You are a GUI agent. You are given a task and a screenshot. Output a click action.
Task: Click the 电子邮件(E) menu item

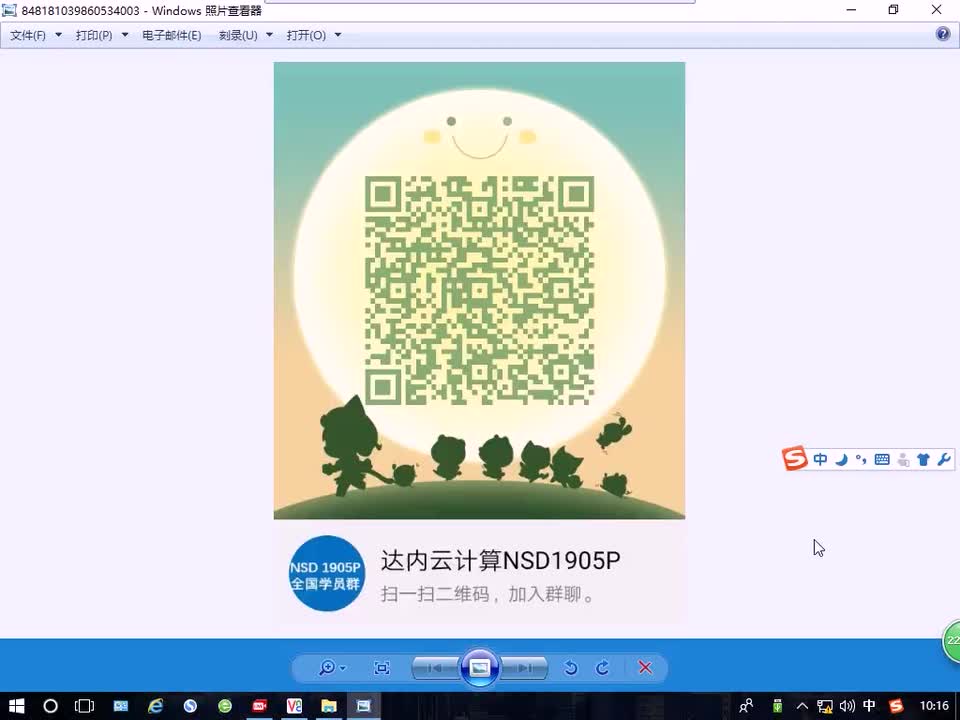171,36
